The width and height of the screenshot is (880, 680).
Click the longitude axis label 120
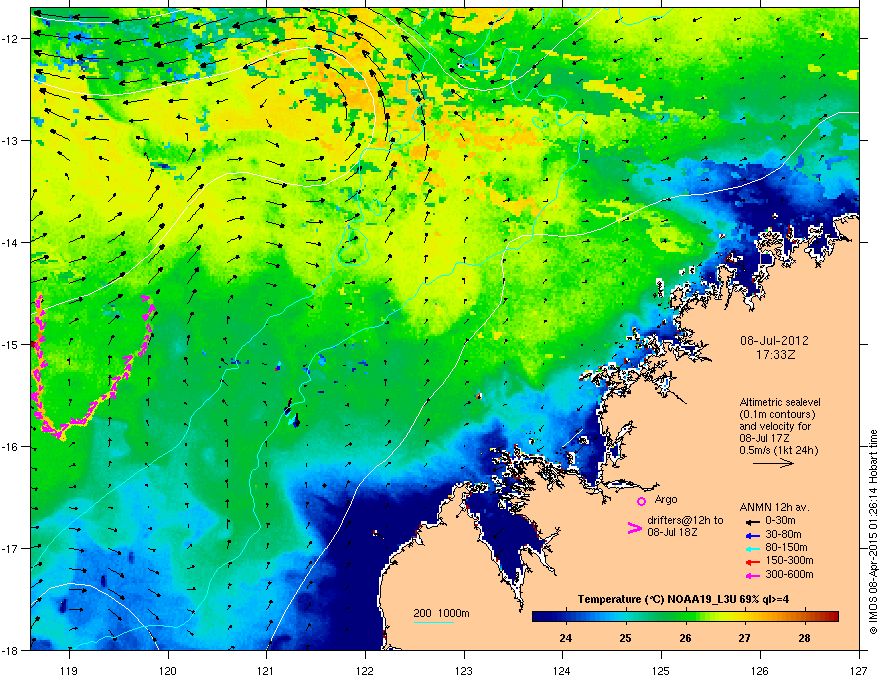click(168, 670)
